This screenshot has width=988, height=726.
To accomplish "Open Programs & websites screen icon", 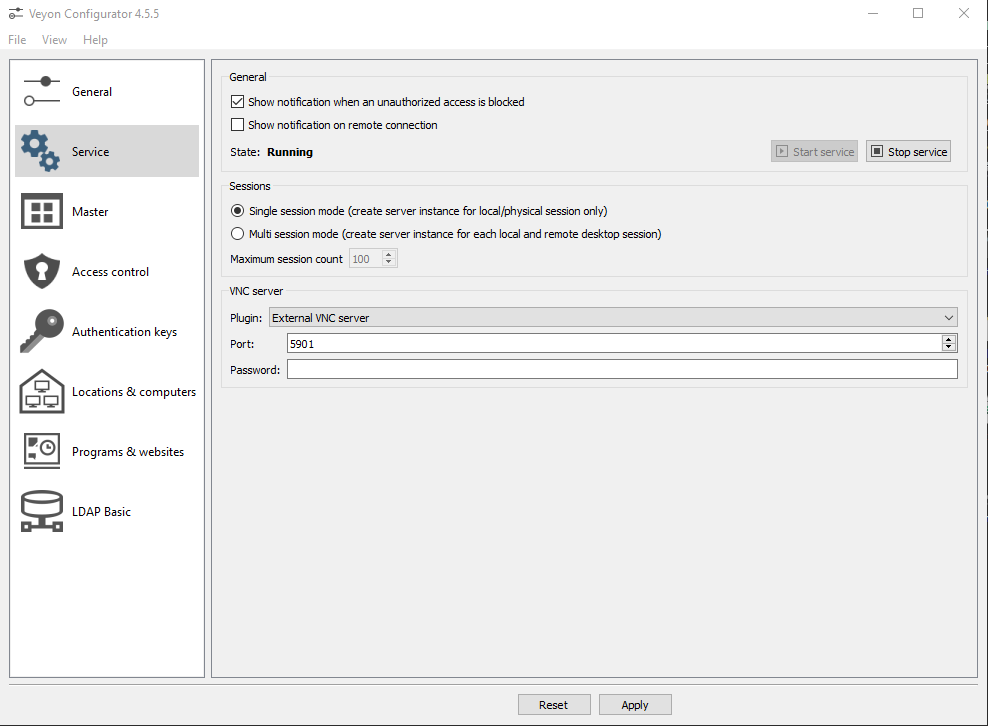I will click(42, 451).
